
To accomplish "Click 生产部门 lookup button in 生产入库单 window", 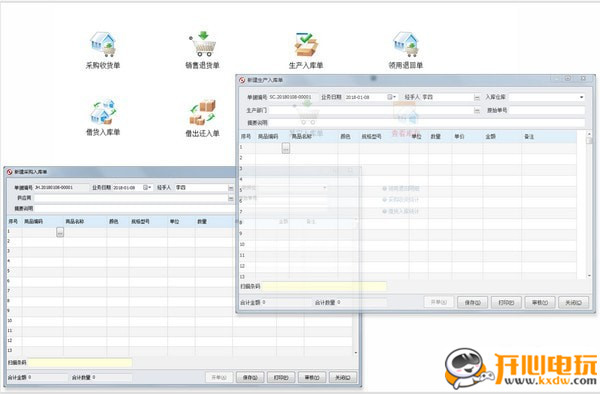I will pyautogui.click(x=477, y=111).
